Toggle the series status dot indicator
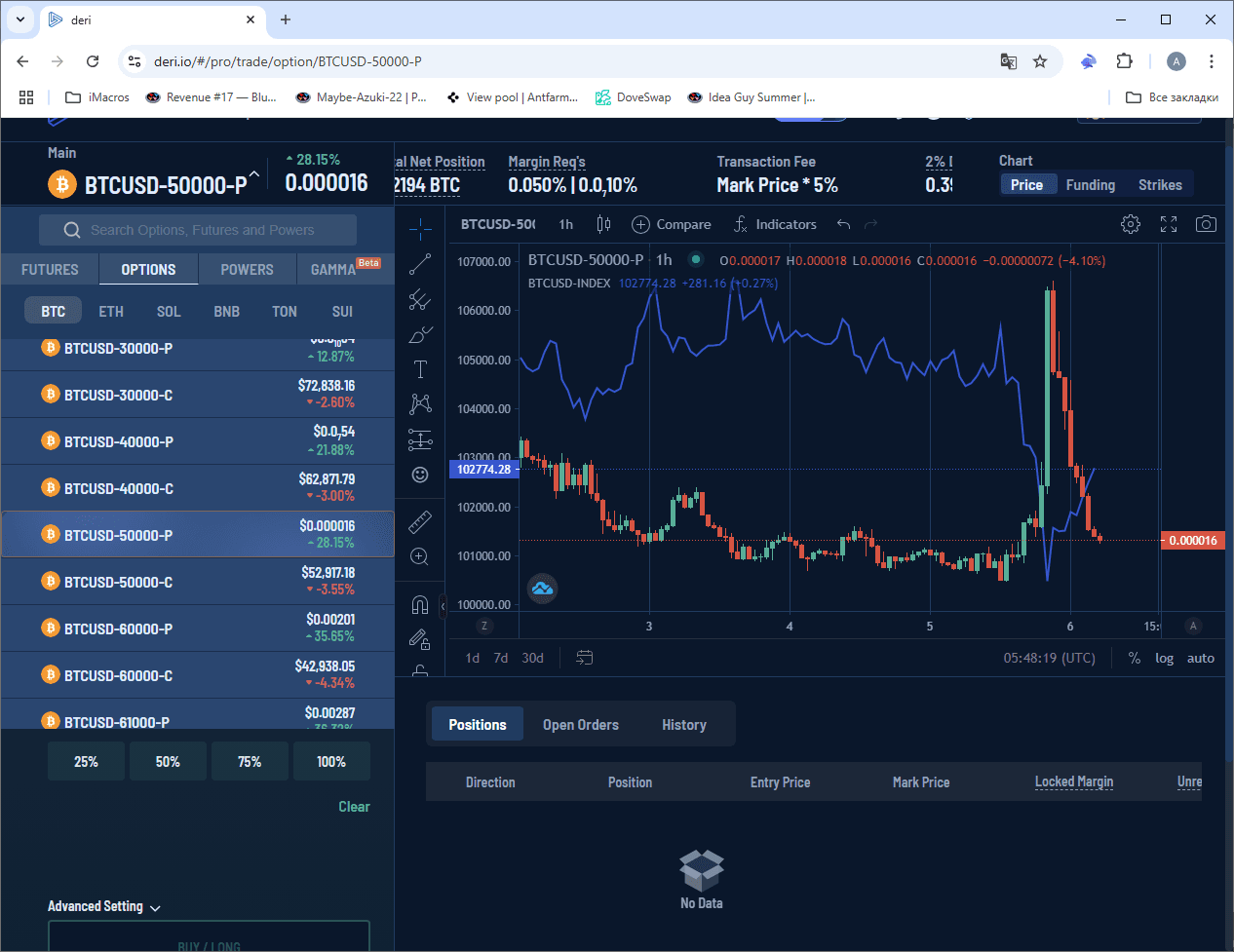 tap(696, 259)
